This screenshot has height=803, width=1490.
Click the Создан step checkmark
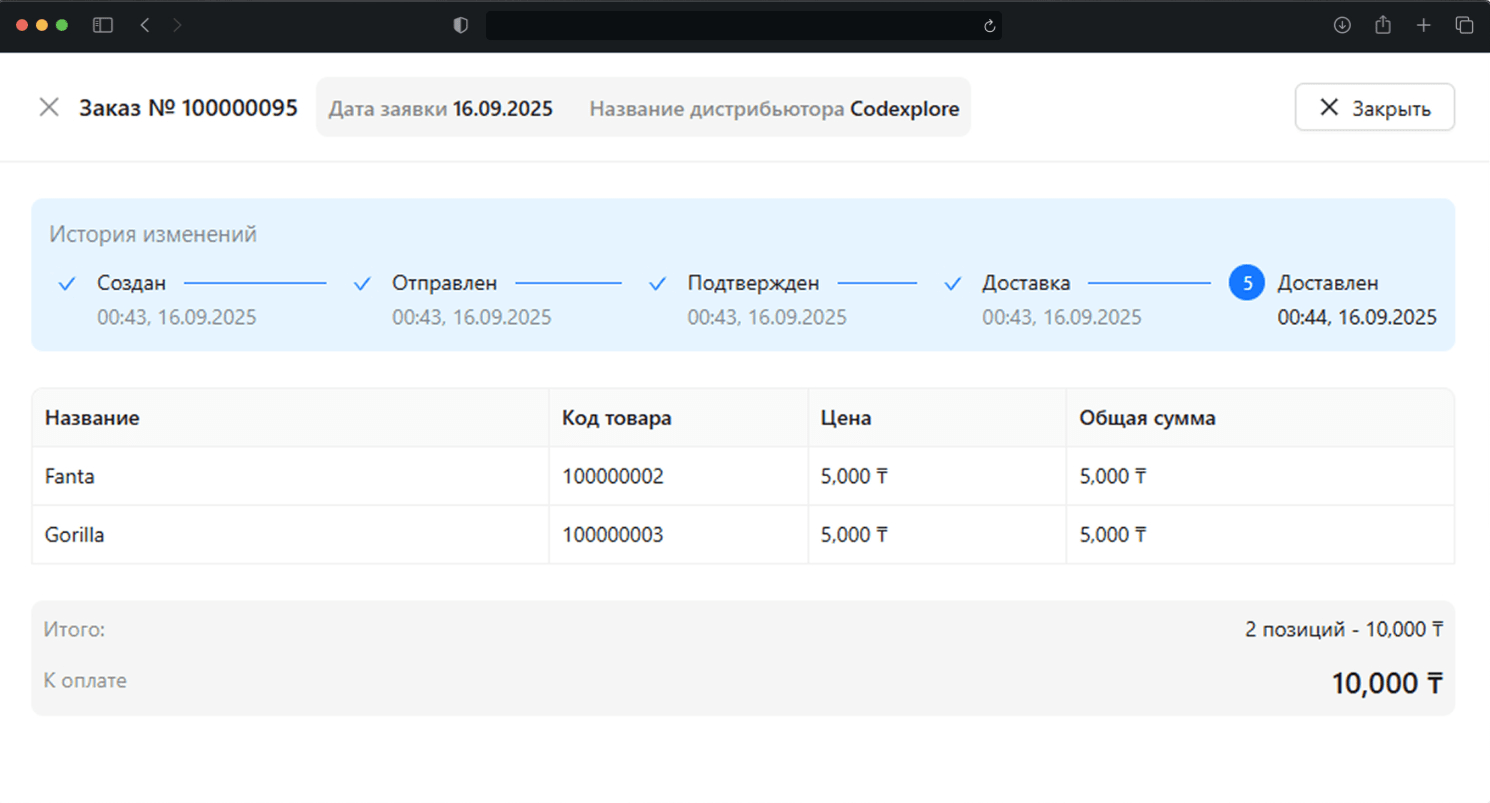coord(67,284)
